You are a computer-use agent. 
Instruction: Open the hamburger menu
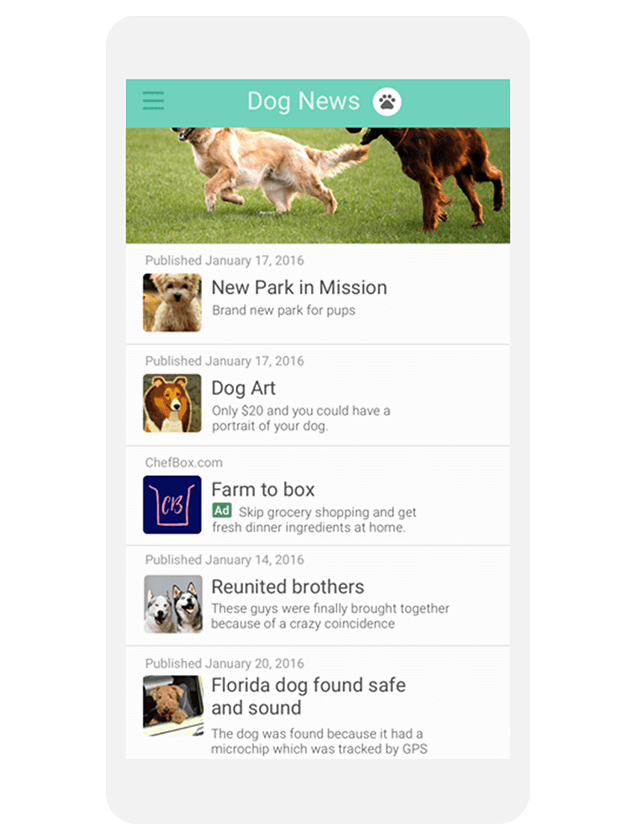tap(153, 101)
